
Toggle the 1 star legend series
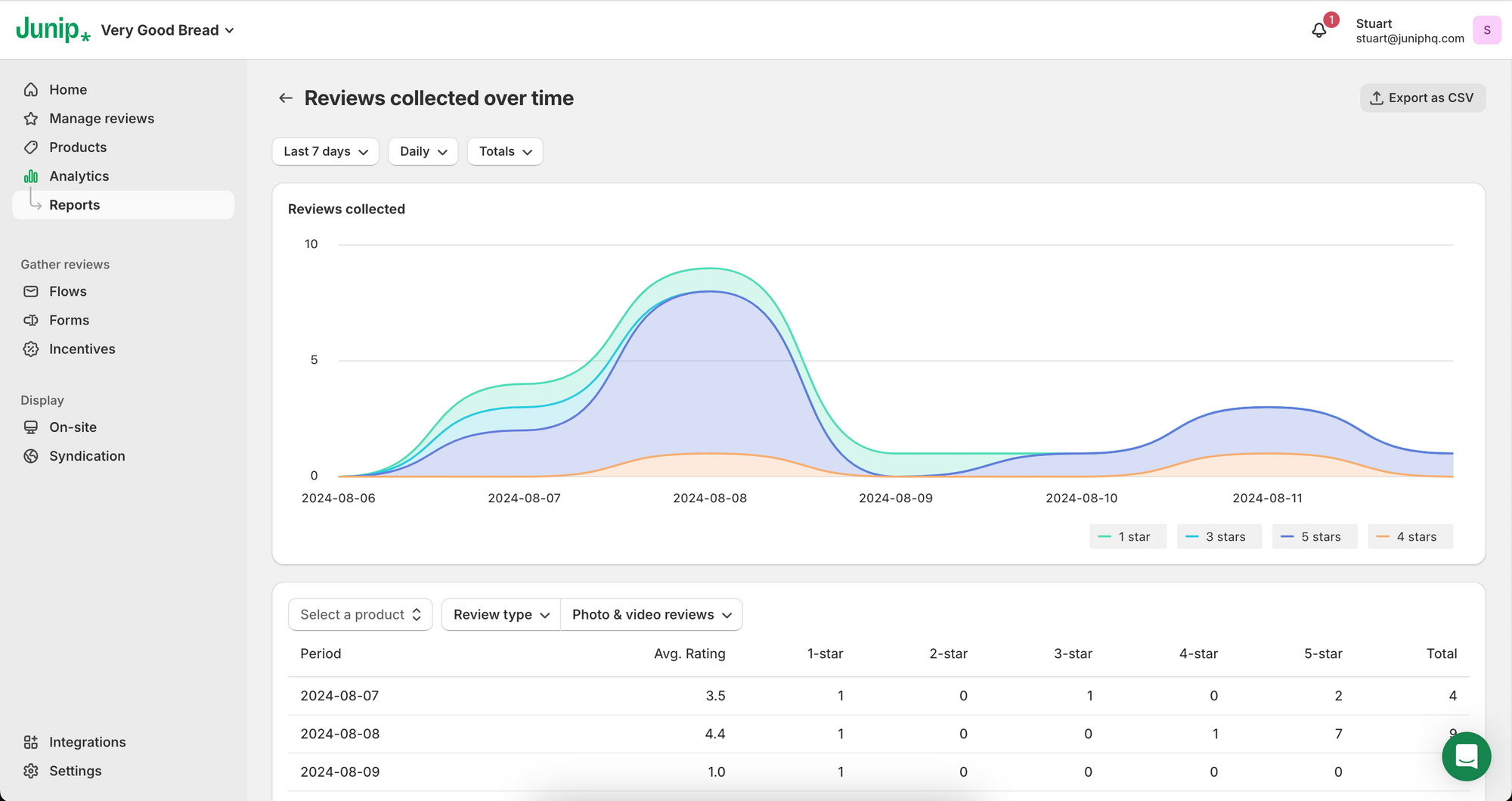1128,536
